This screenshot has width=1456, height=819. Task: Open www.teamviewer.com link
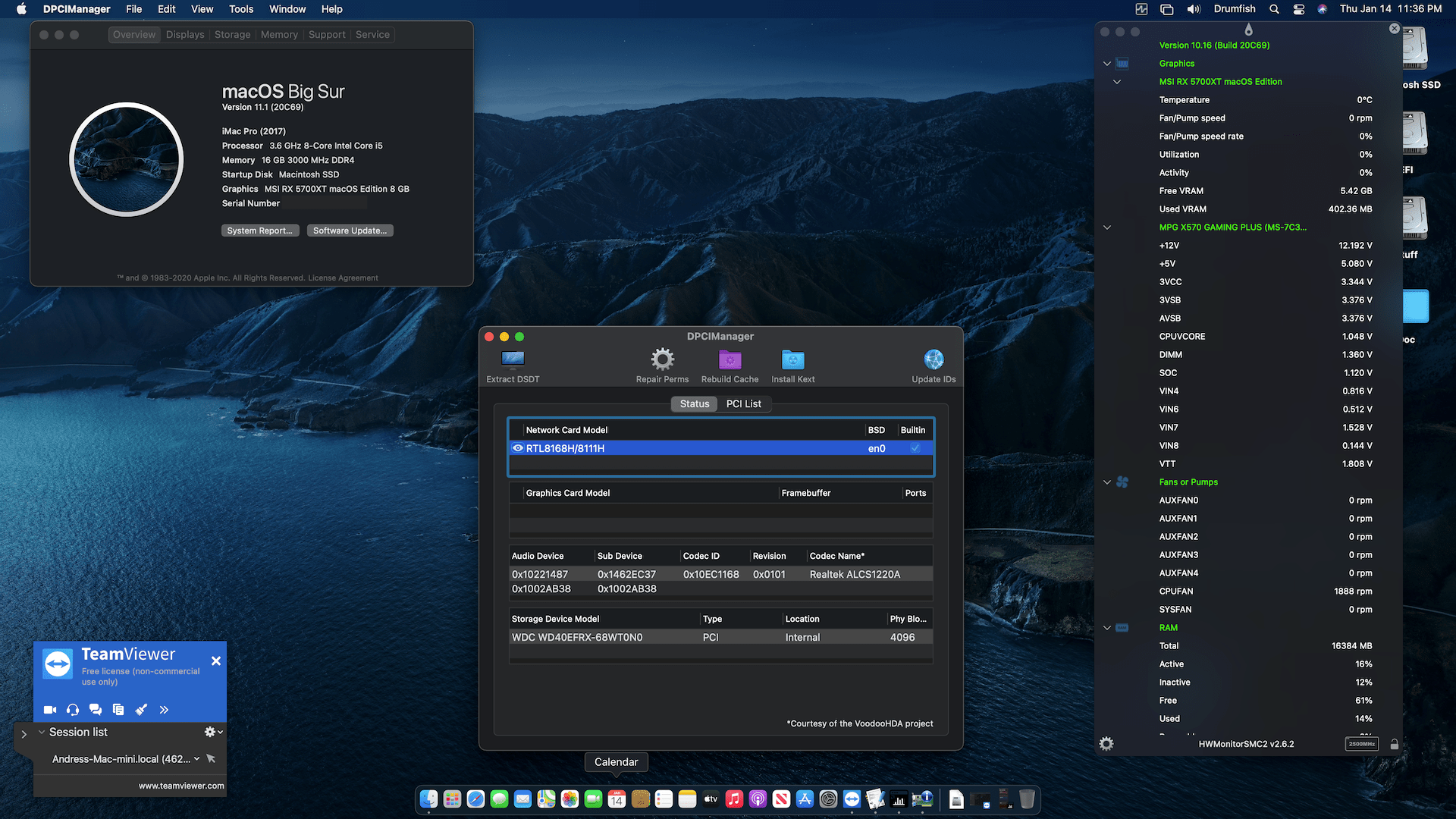coord(181,786)
